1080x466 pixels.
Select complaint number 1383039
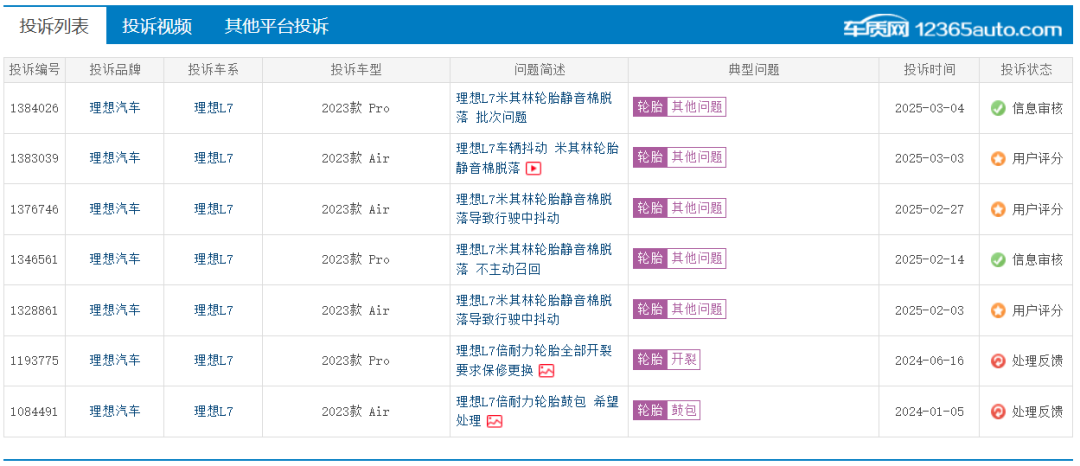click(x=34, y=159)
